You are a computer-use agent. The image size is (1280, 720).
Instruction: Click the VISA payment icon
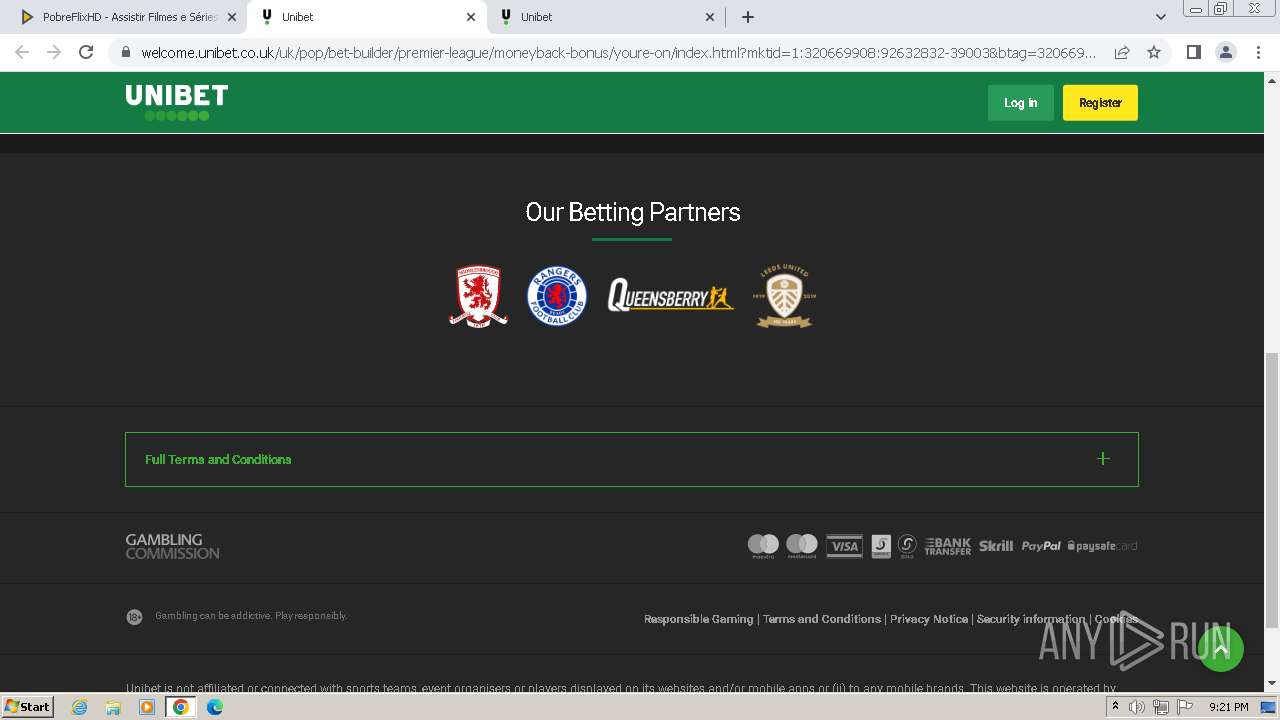844,546
